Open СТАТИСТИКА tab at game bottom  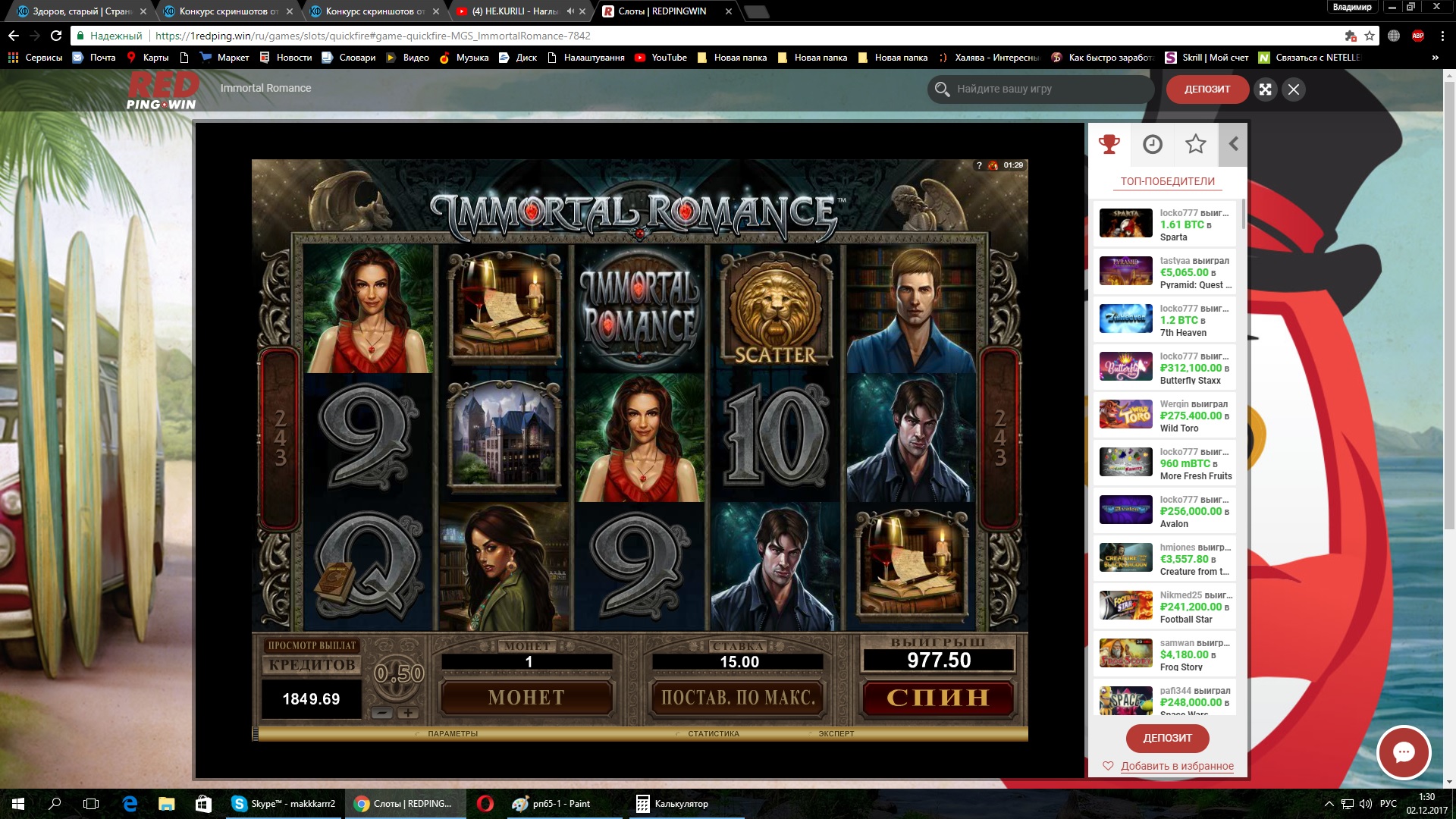[x=714, y=733]
